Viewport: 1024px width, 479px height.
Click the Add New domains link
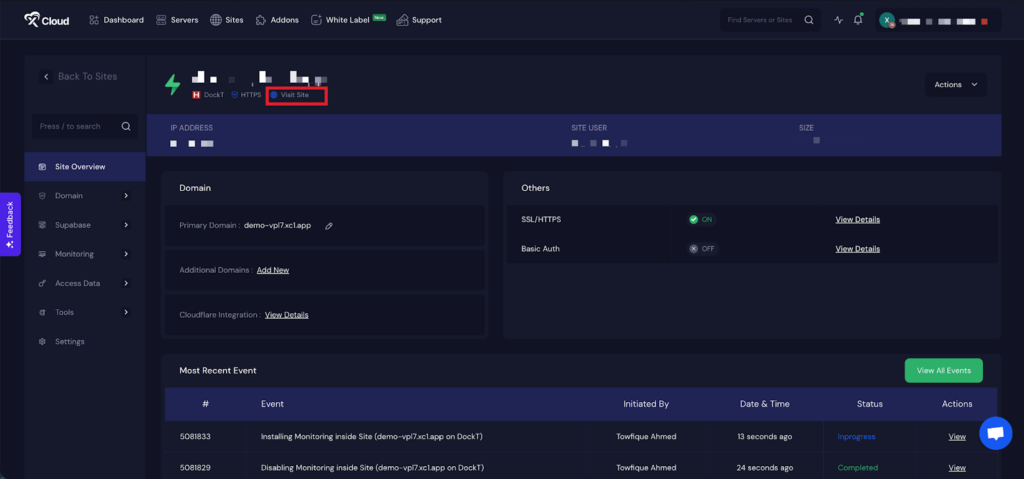point(272,270)
